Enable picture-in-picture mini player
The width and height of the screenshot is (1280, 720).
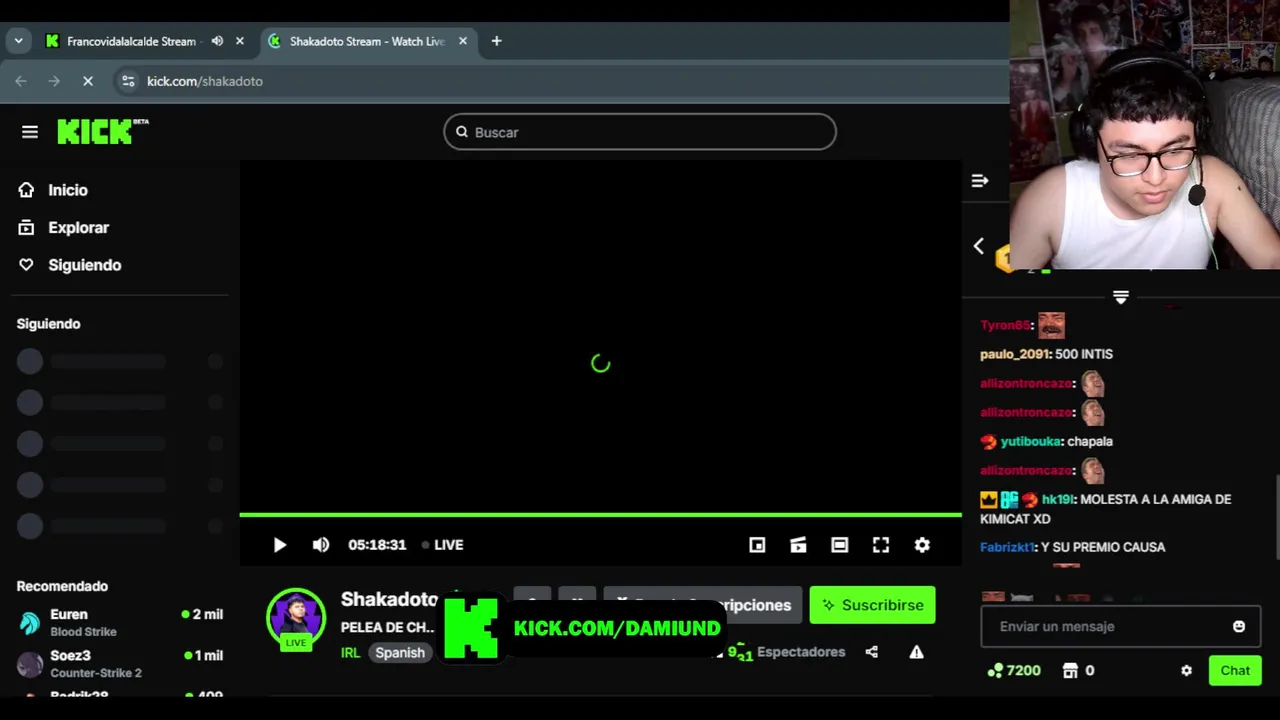[757, 545]
